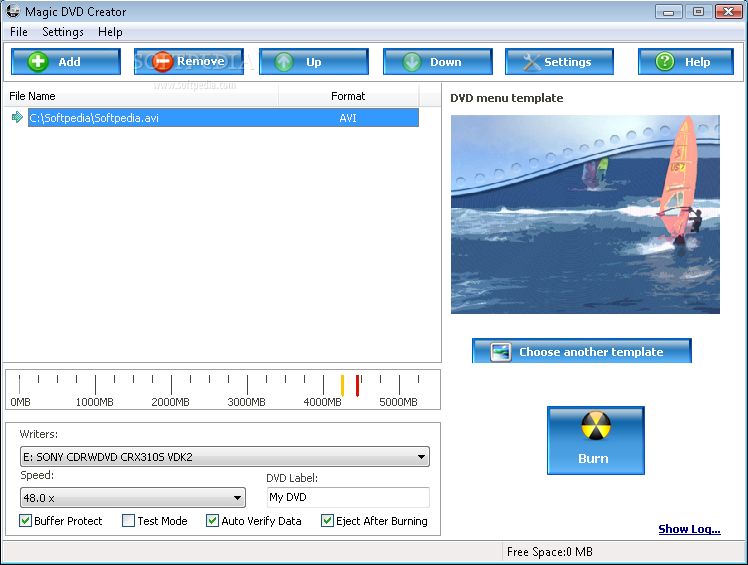Open the Help menu
The width and height of the screenshot is (748, 565).
110,32
